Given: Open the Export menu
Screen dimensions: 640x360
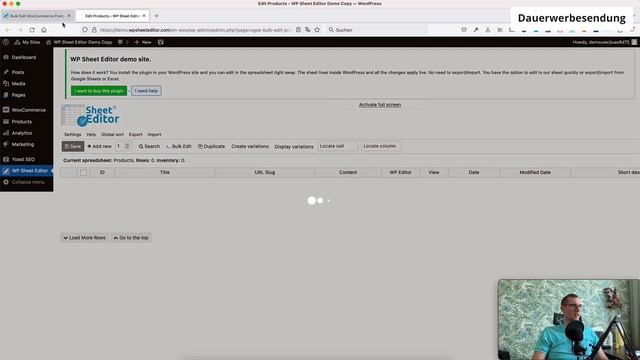Looking at the screenshot, I should click(136, 134).
